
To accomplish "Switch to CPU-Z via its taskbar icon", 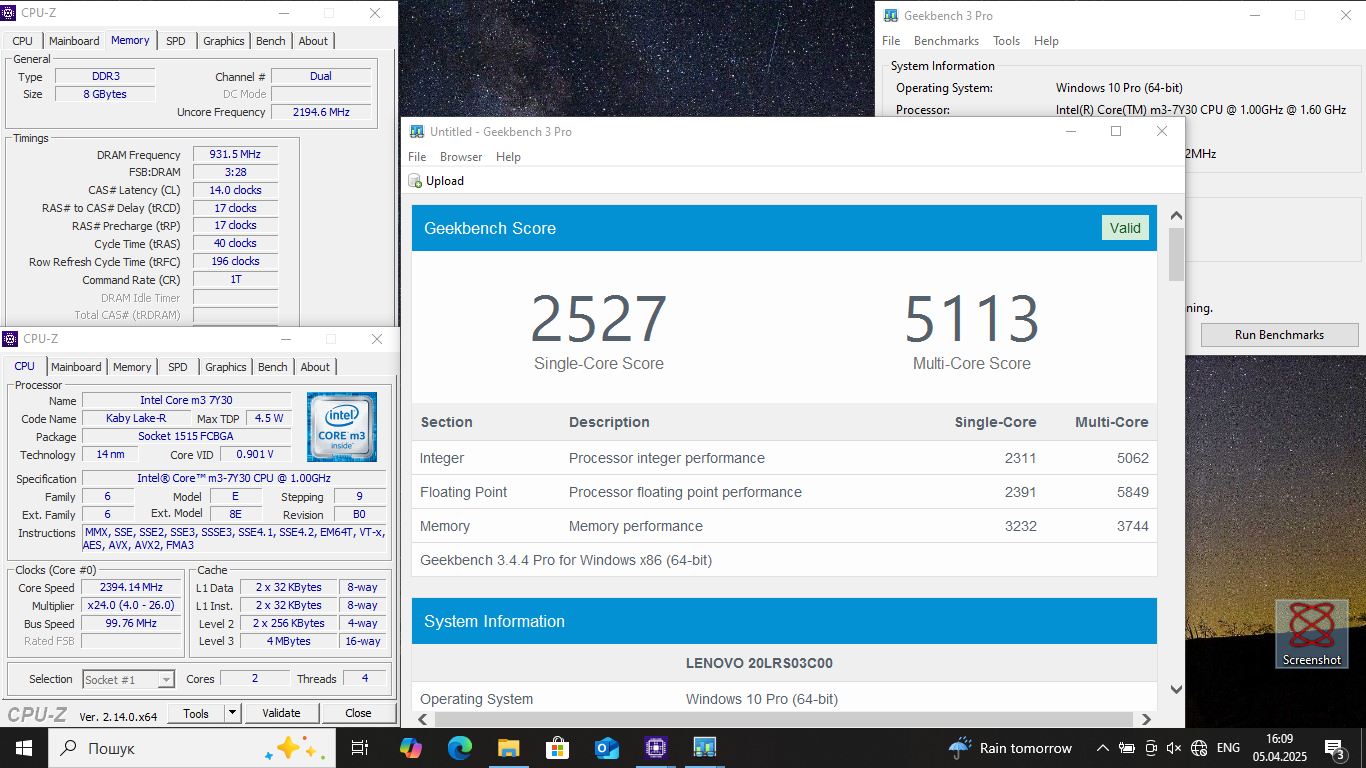I will pyautogui.click(x=656, y=748).
